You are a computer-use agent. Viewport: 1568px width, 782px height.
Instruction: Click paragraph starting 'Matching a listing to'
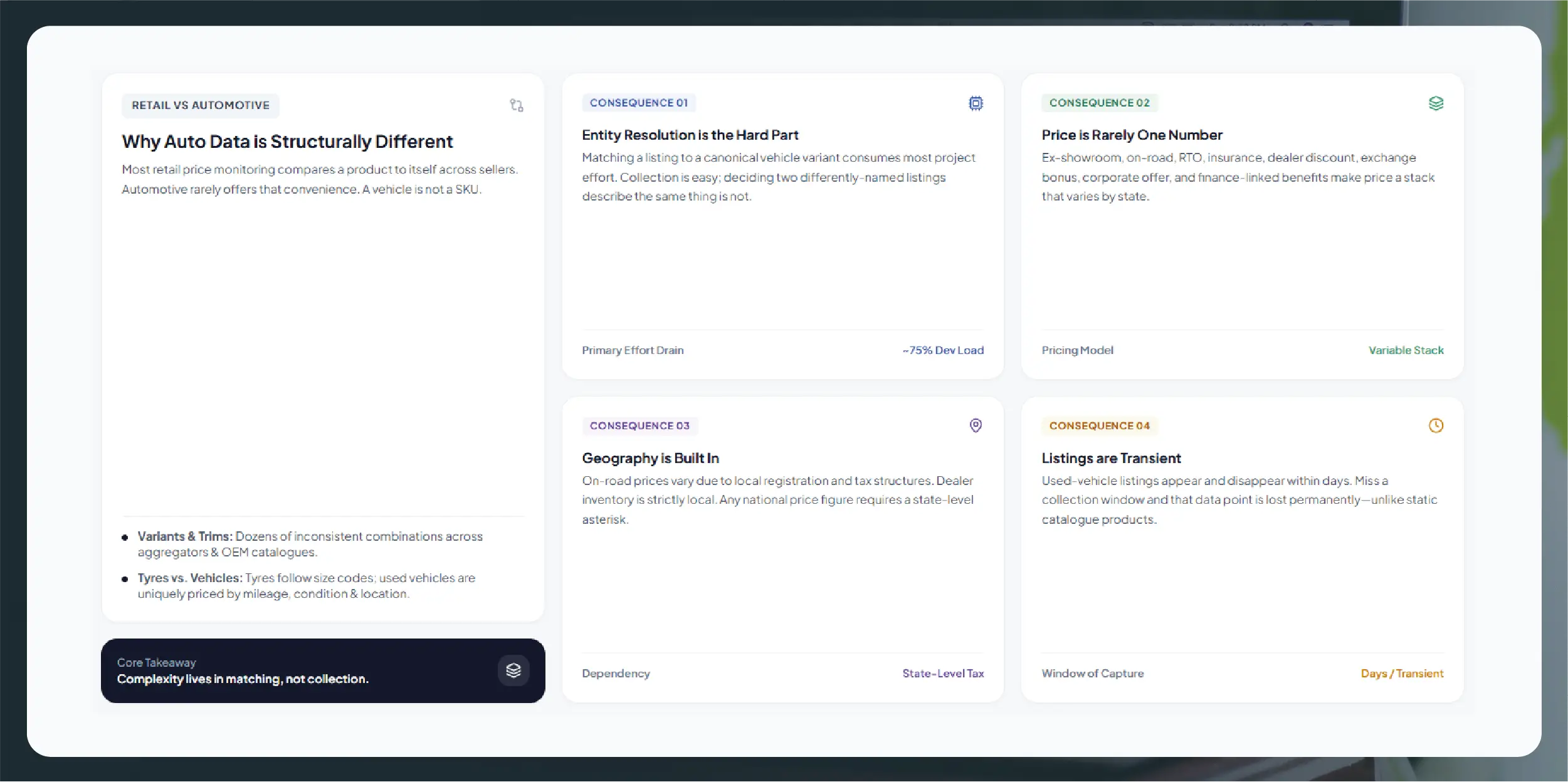pyautogui.click(x=779, y=177)
